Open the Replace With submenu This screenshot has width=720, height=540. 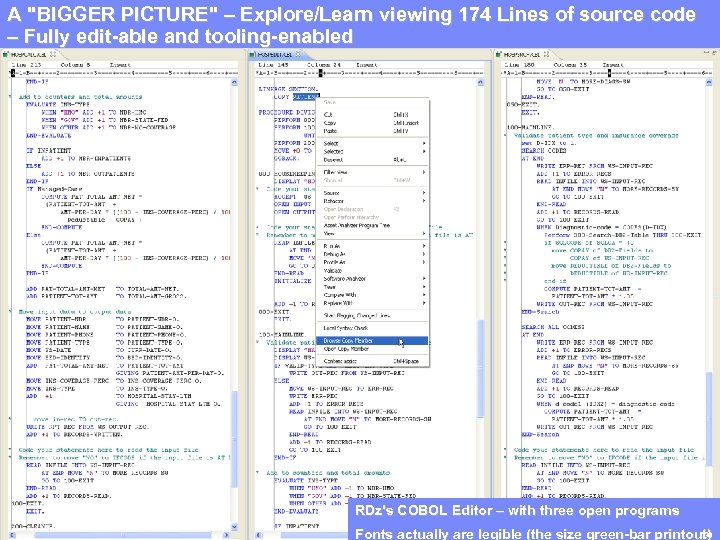372,303
